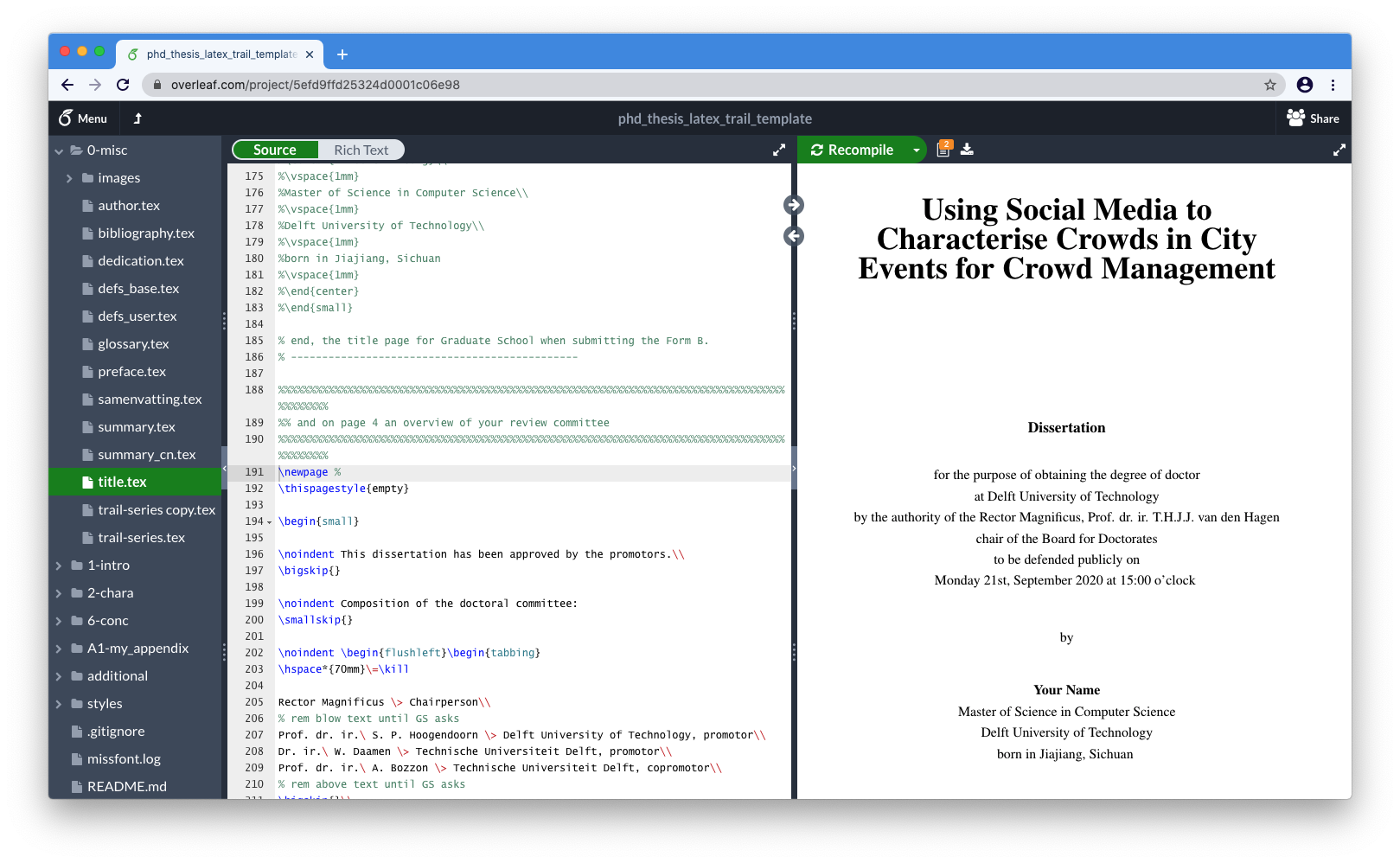This screenshot has width=1400, height=863.
Task: Open the Share project dialog
Action: (1313, 118)
